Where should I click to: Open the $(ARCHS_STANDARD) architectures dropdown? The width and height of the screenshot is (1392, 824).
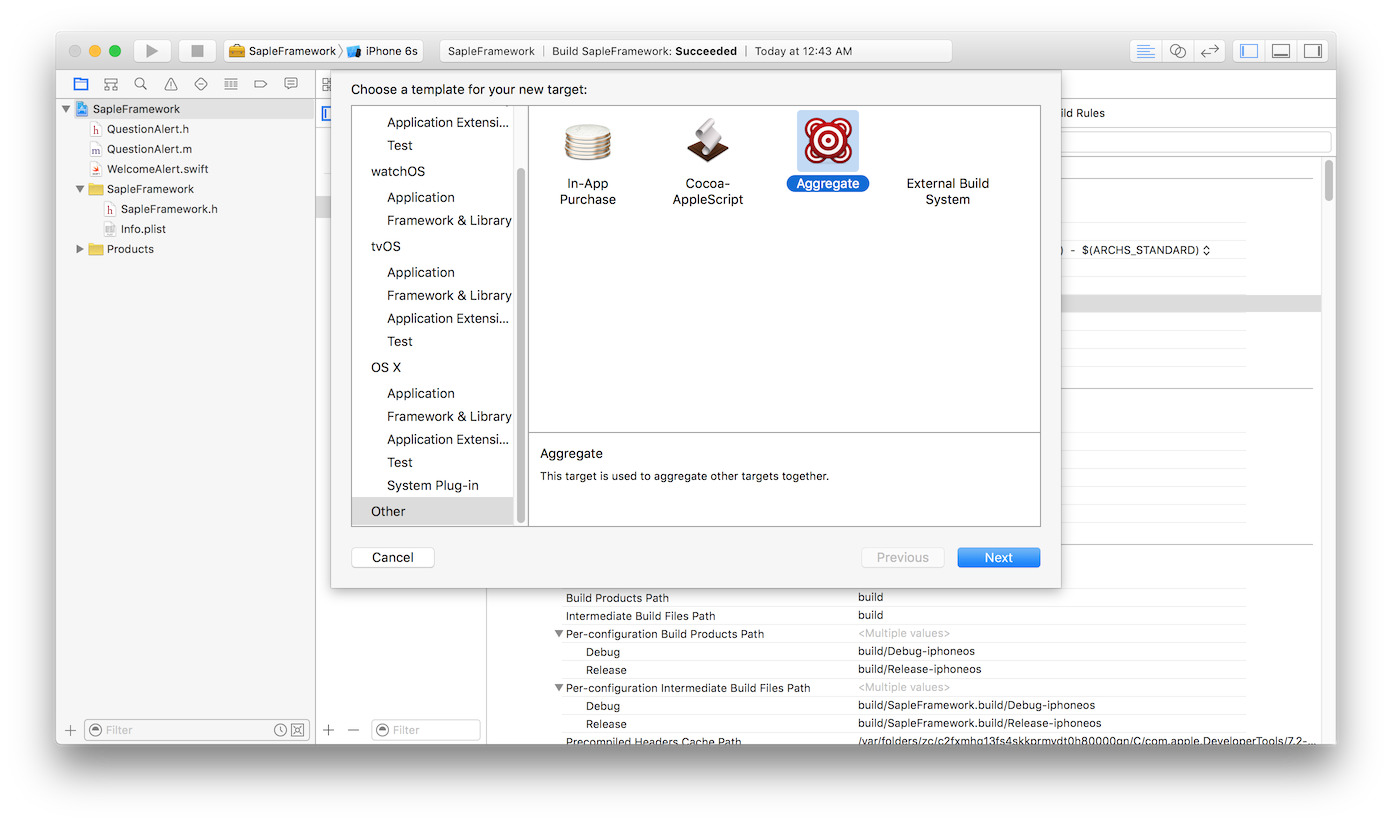coord(1145,250)
